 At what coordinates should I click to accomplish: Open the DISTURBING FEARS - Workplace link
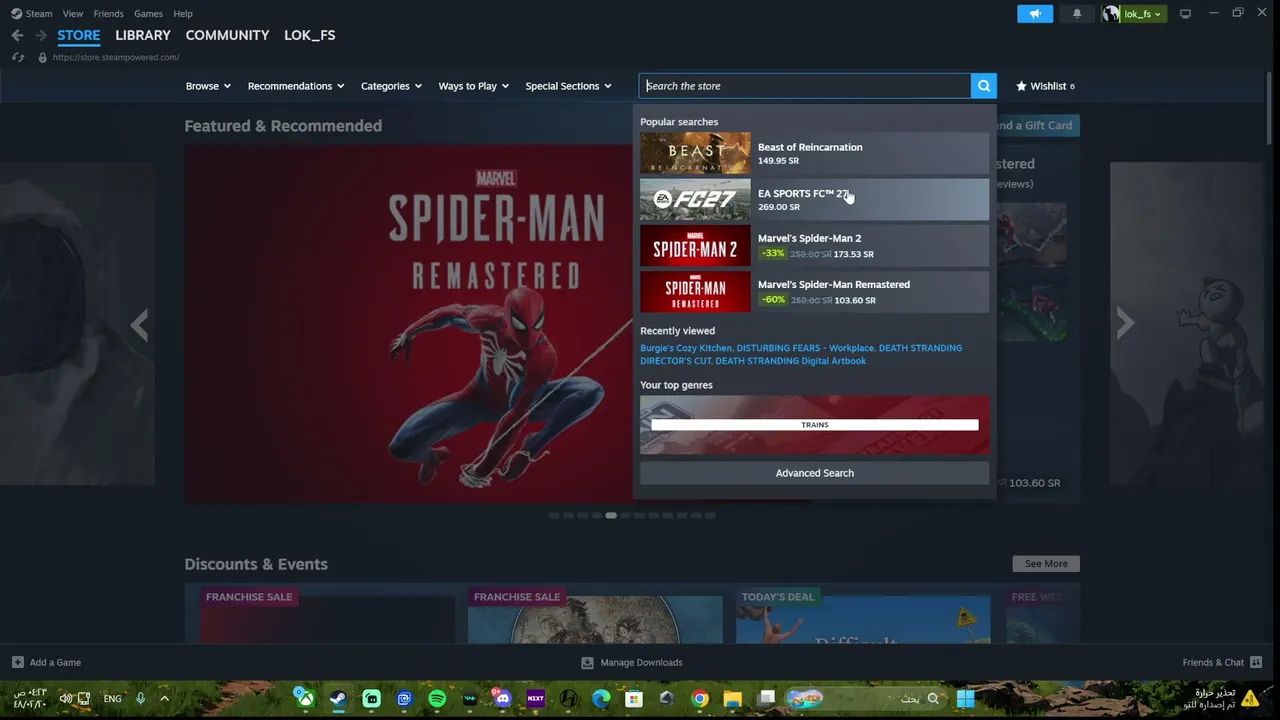tap(805, 348)
